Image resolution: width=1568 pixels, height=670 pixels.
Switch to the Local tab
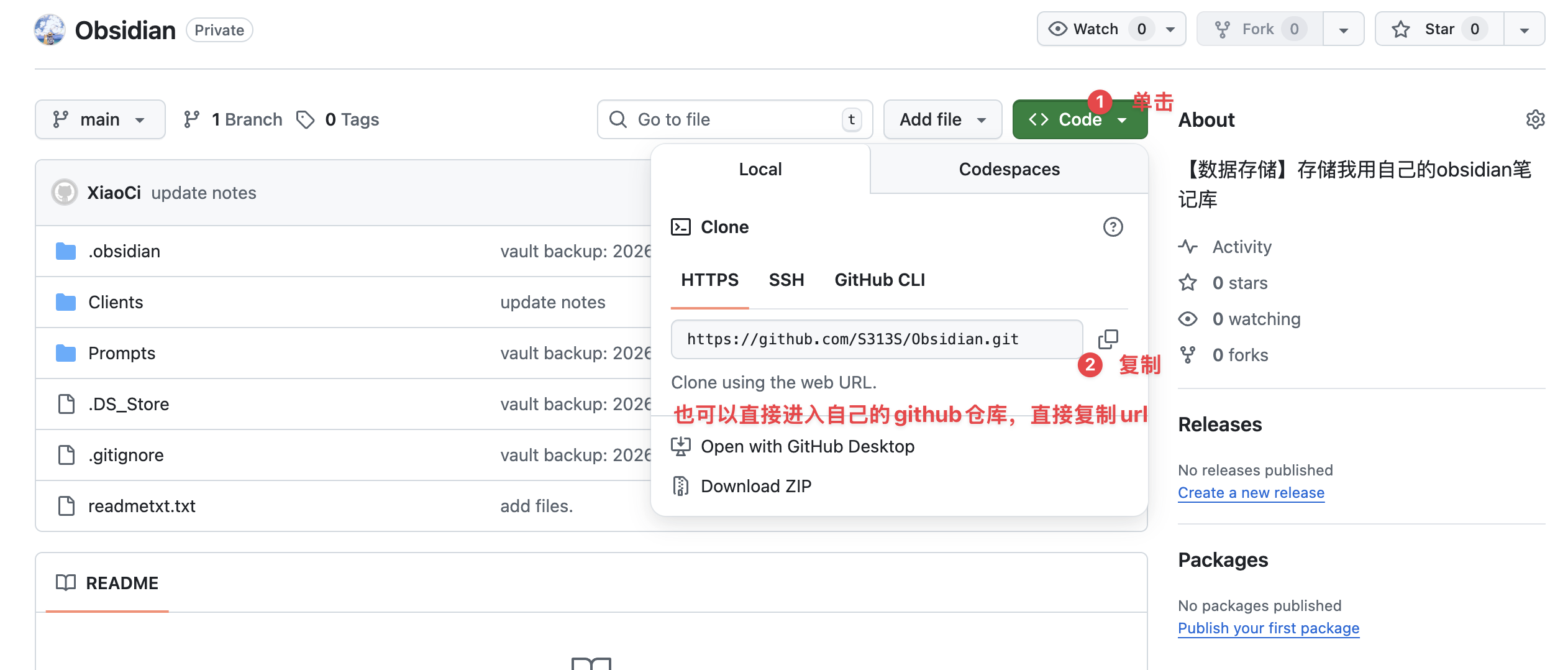760,169
